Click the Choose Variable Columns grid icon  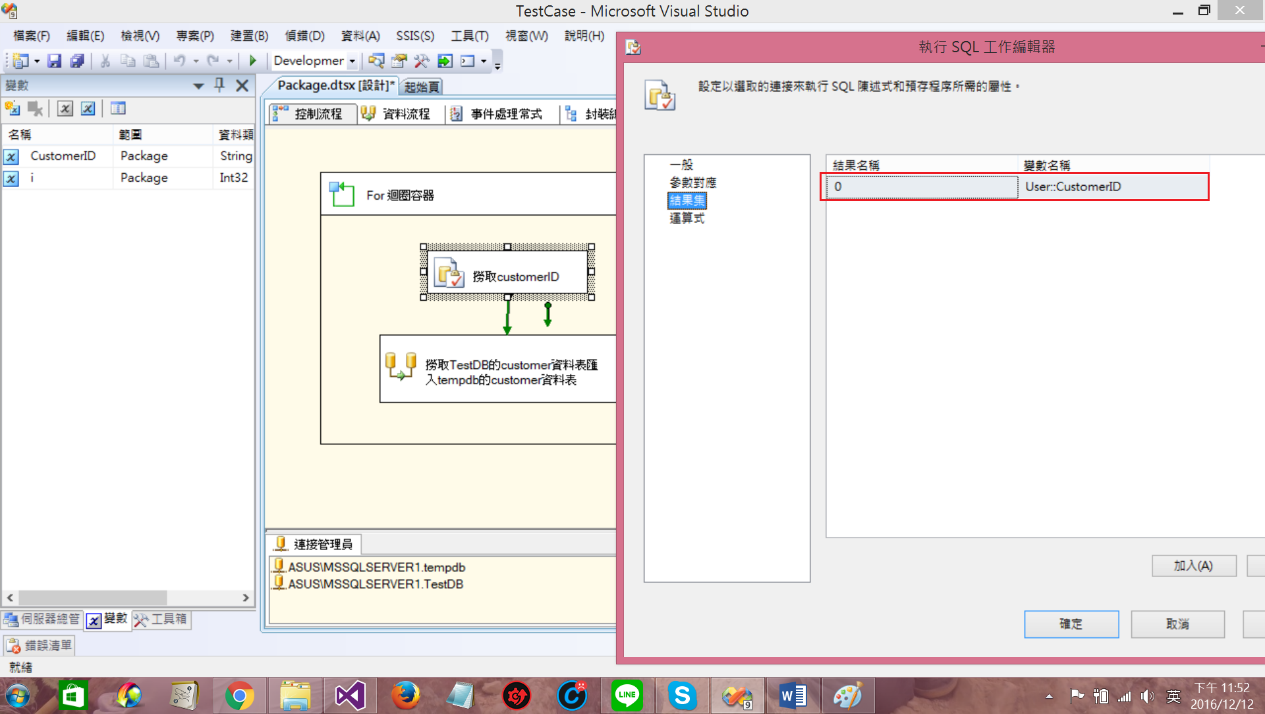point(118,108)
